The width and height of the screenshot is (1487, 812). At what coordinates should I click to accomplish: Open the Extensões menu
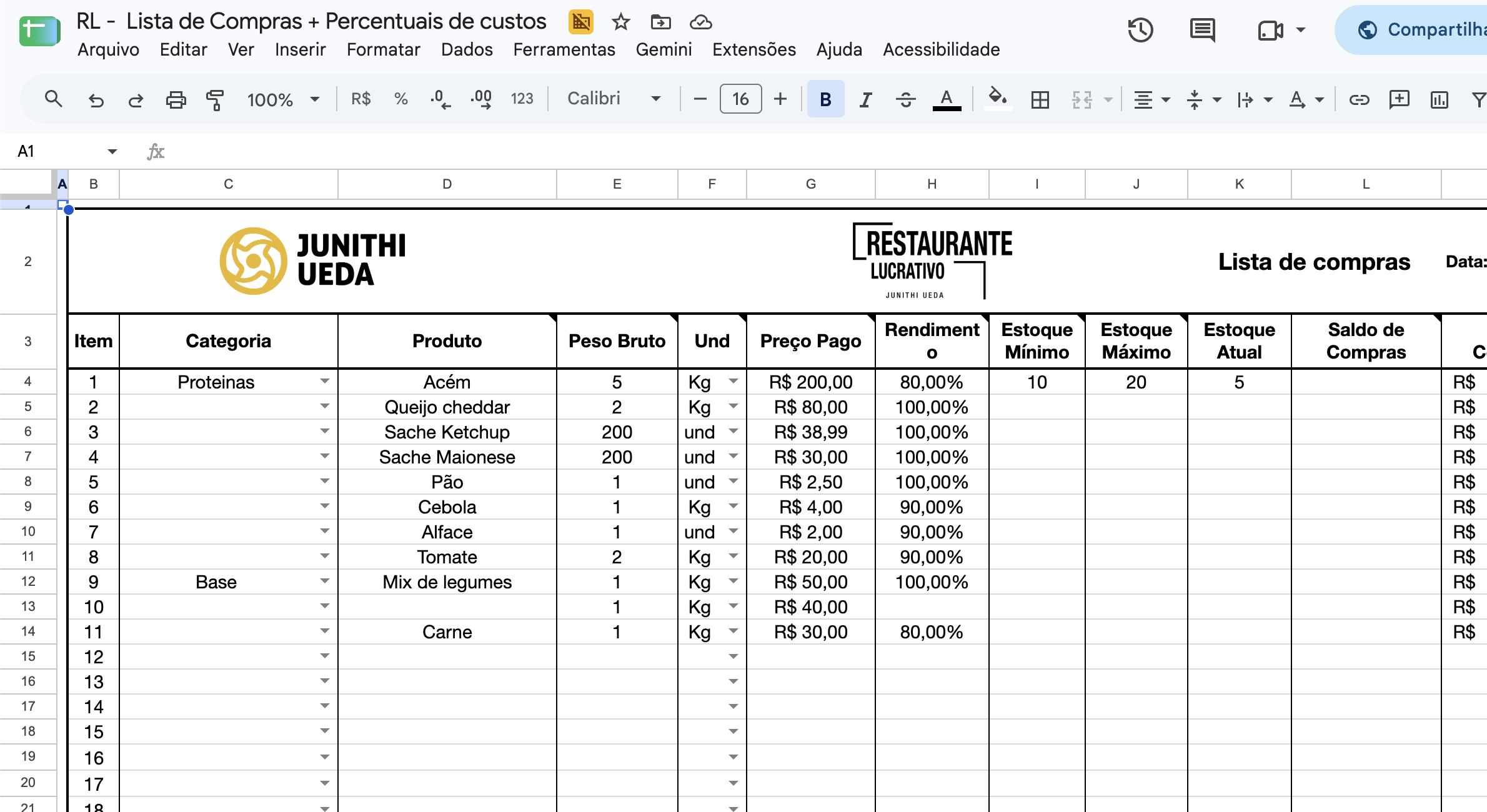pyautogui.click(x=754, y=49)
